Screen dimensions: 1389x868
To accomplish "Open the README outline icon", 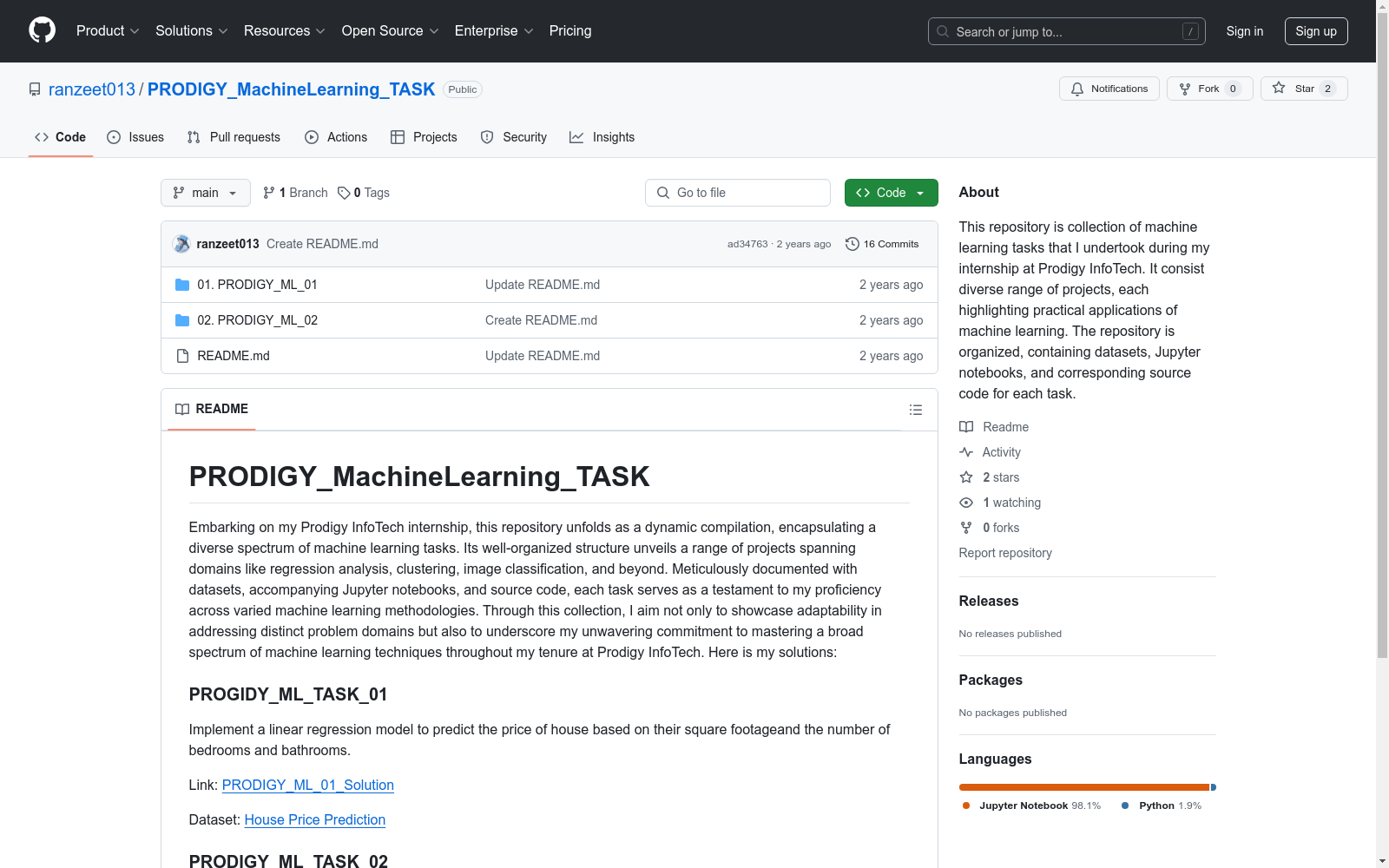I will (x=915, y=410).
